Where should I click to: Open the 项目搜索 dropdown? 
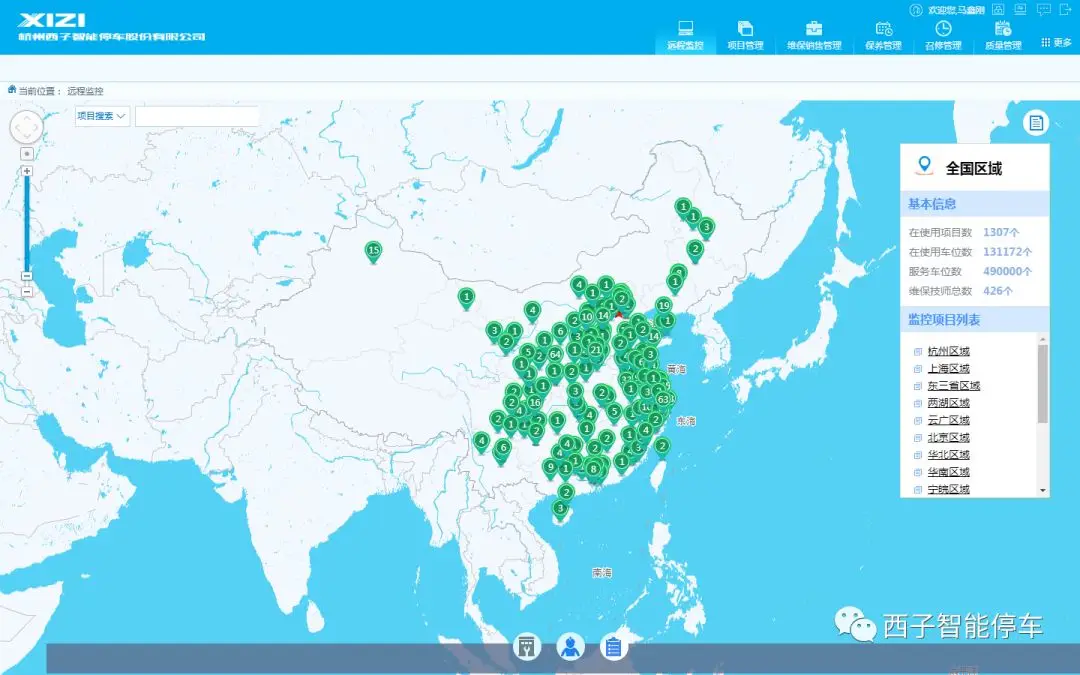(x=103, y=116)
